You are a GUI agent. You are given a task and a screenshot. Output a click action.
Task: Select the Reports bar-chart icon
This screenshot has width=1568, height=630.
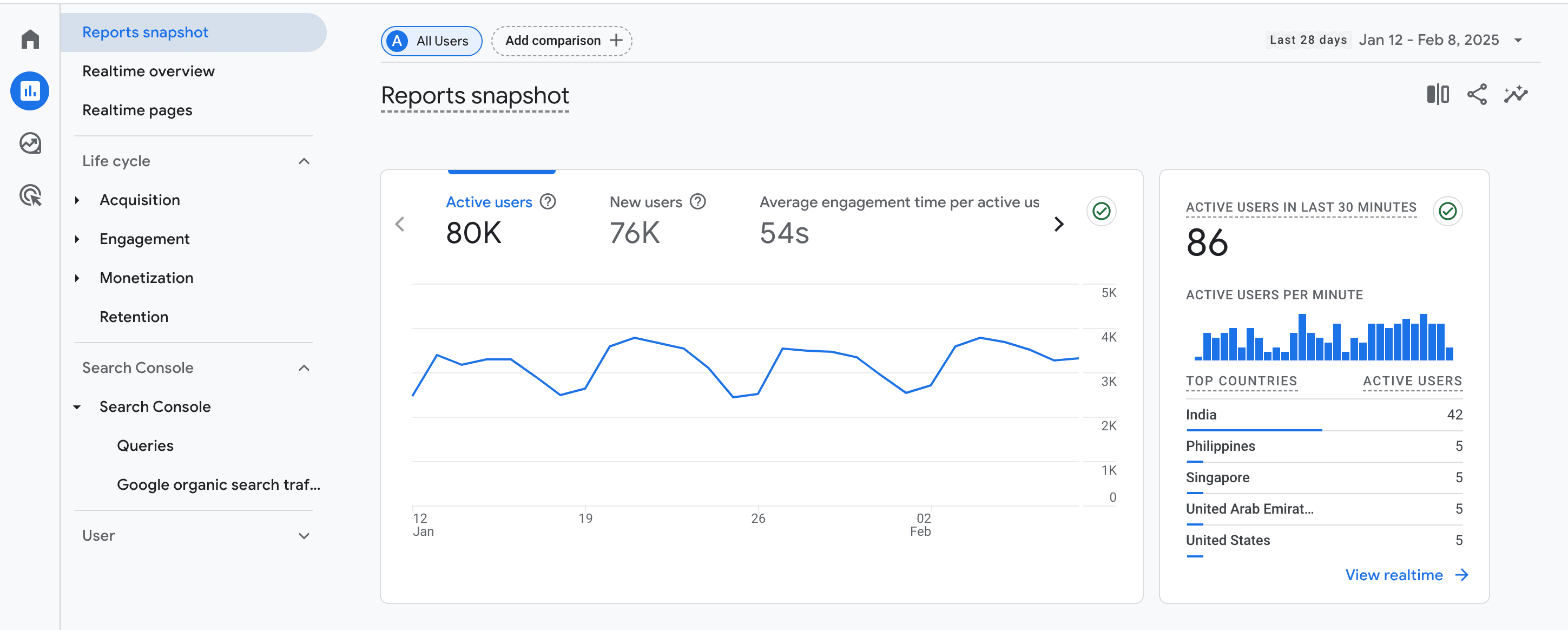tap(30, 91)
